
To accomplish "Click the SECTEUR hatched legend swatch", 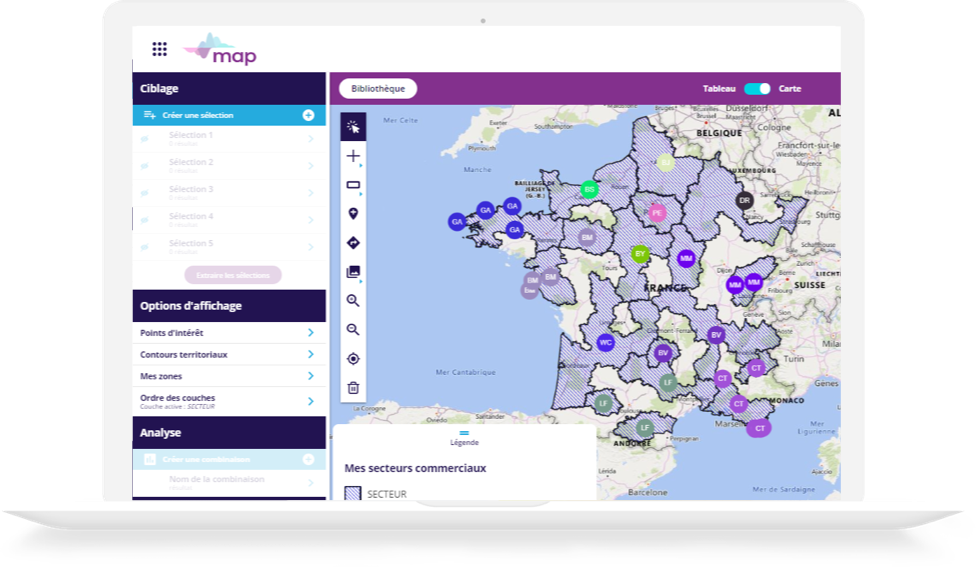I will pyautogui.click(x=353, y=494).
